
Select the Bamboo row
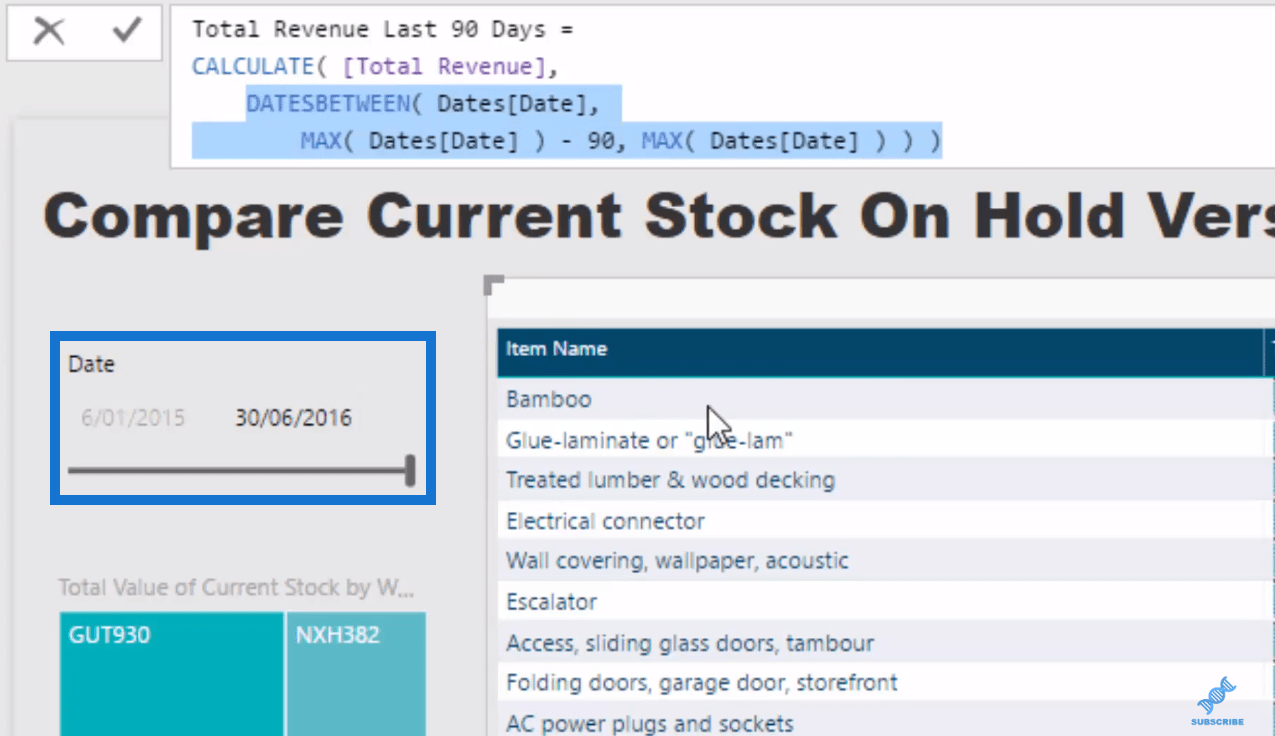point(885,399)
